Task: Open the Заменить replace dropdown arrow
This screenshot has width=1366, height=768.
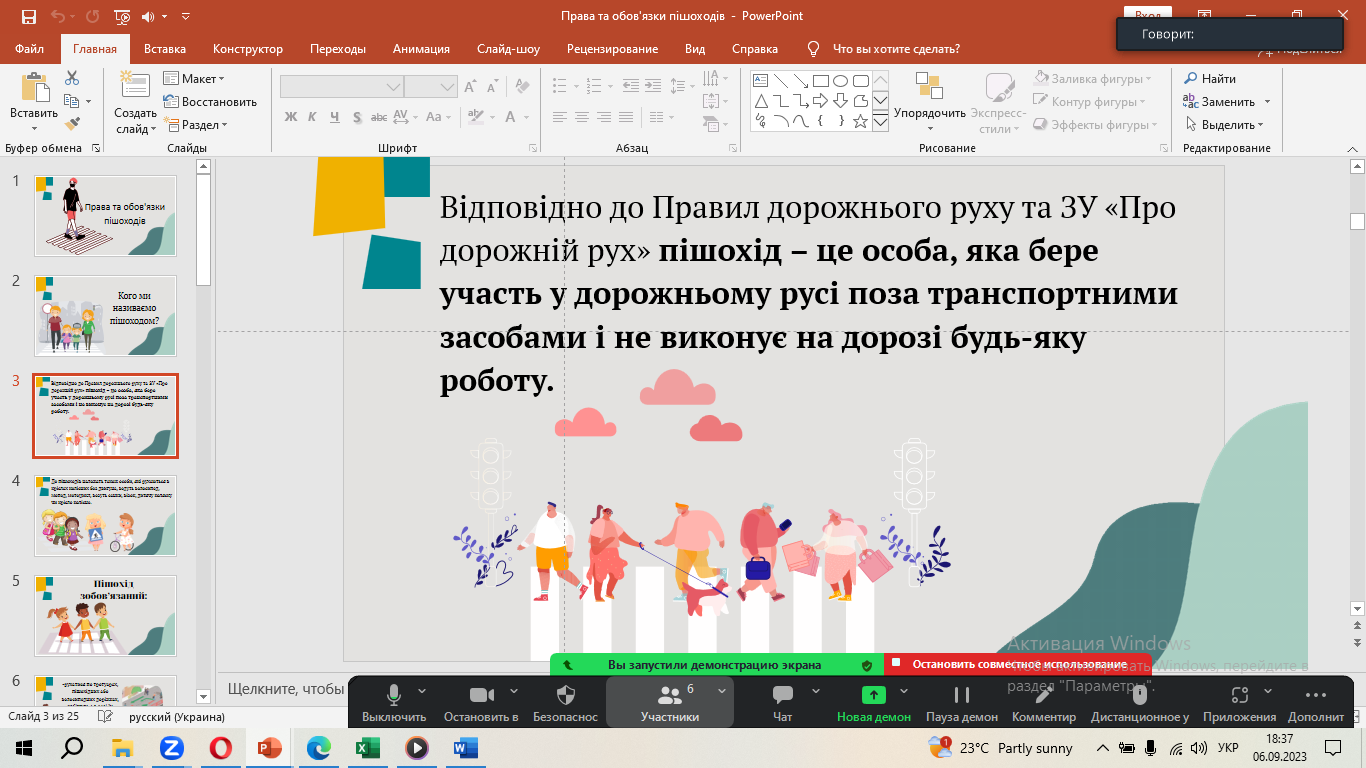Action: click(1267, 102)
